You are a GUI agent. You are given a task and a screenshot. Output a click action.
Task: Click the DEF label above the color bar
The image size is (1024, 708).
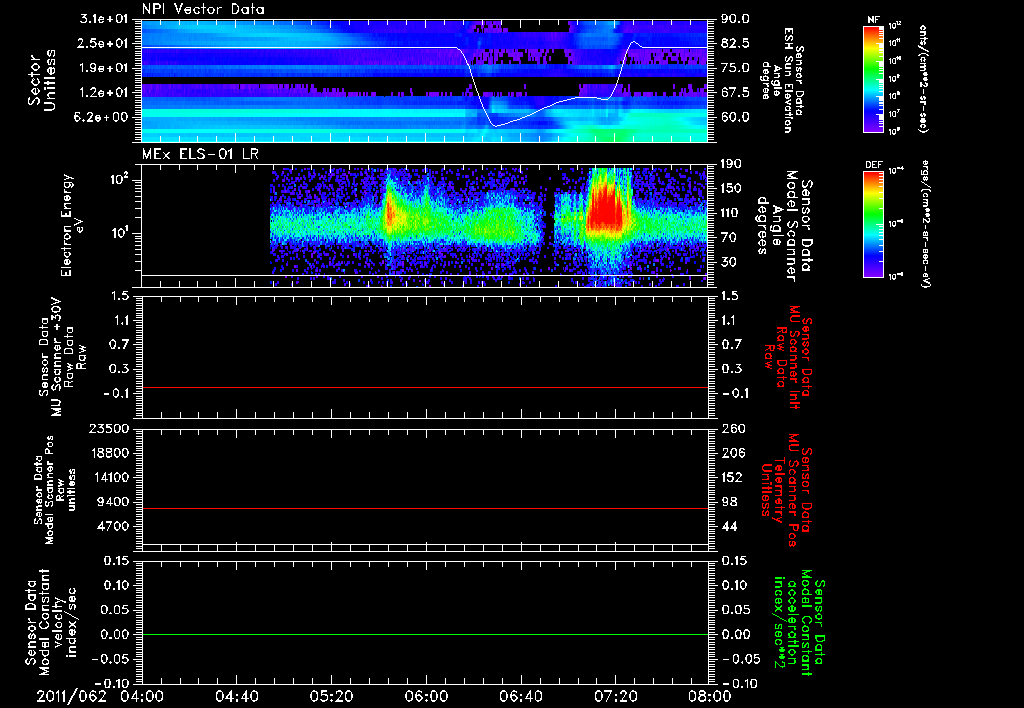pos(874,165)
